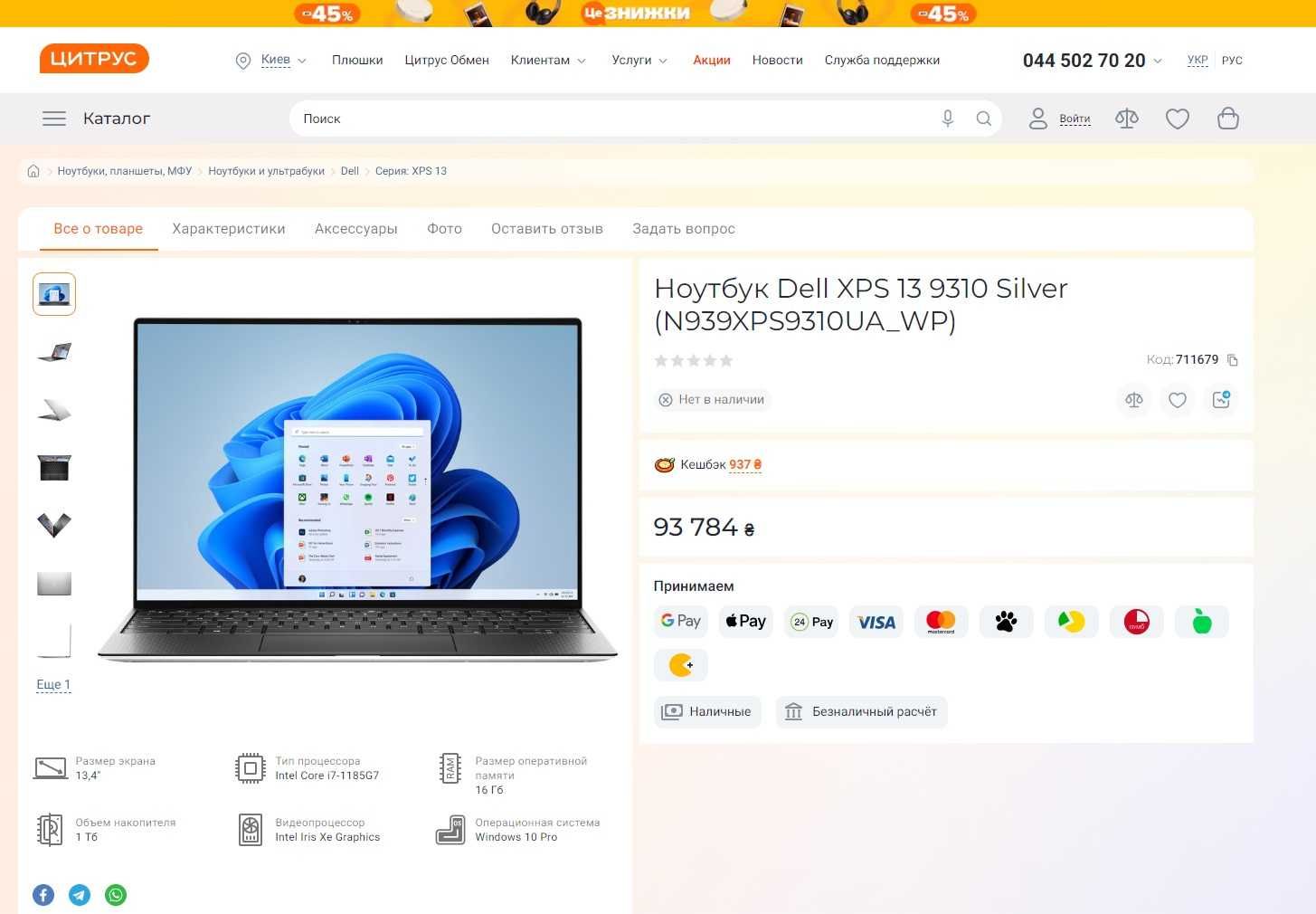Open Служба поддержки link
1316x914 pixels.
pyautogui.click(x=882, y=60)
